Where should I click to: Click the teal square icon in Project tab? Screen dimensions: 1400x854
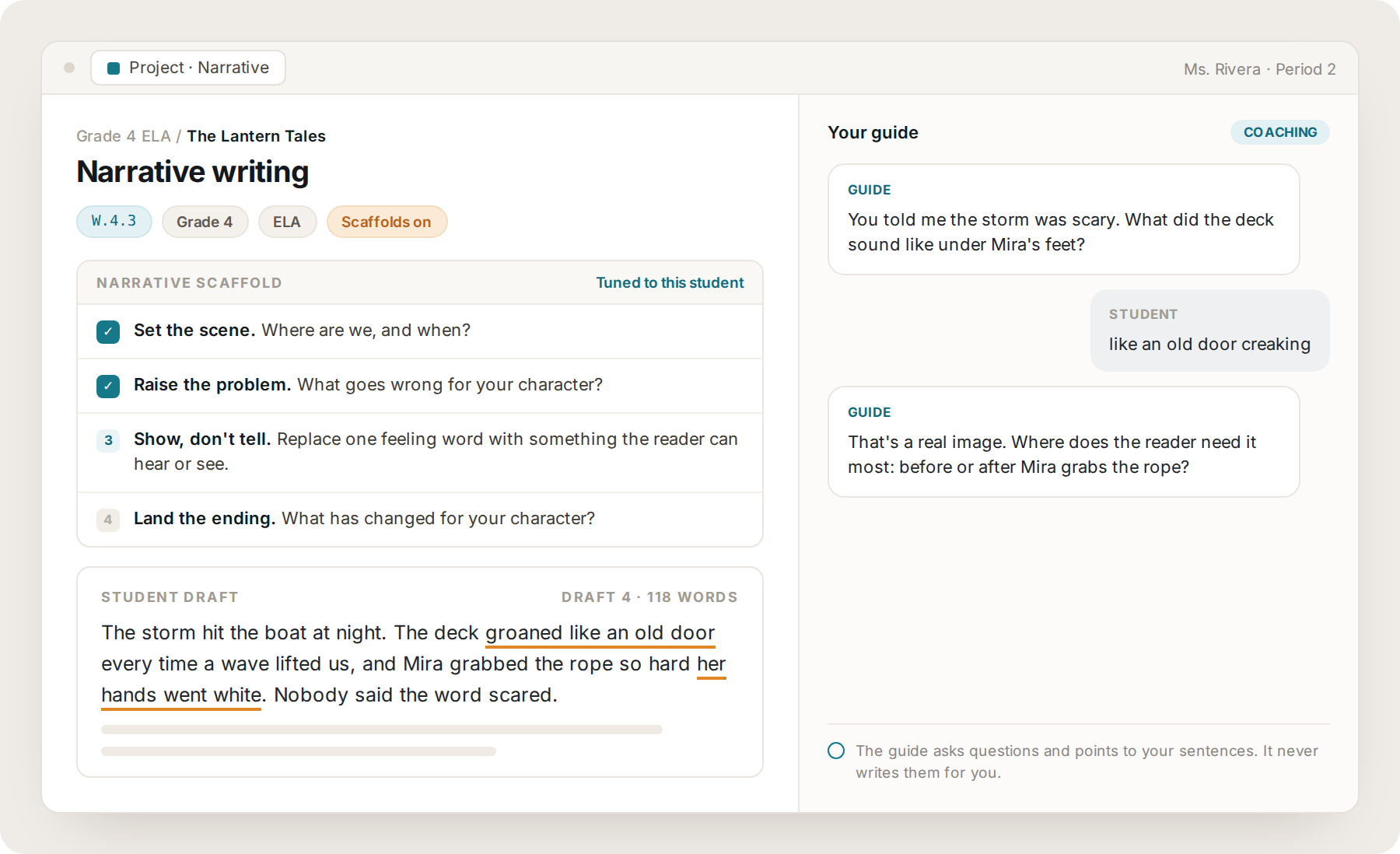pos(114,68)
